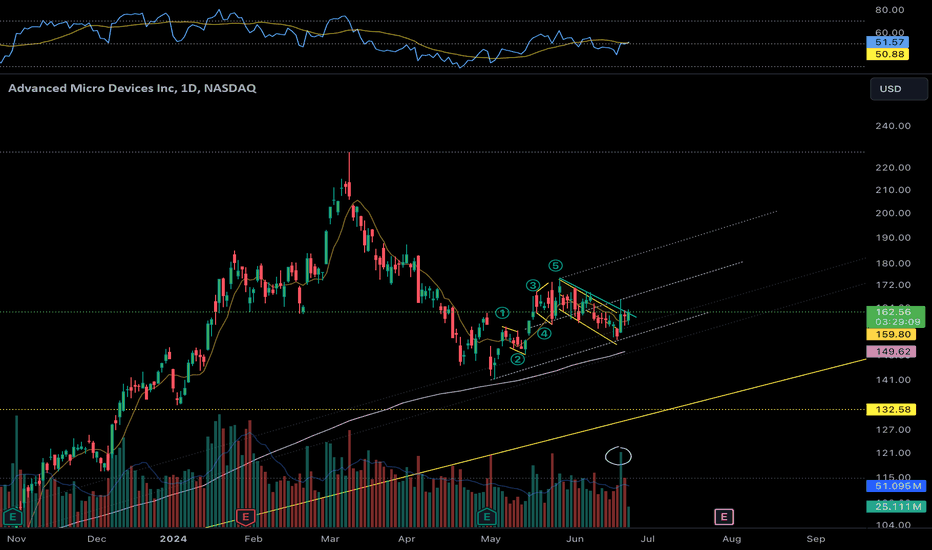932x550 pixels.
Task: Click the 180.00 price axis label
Action: pyautogui.click(x=893, y=263)
